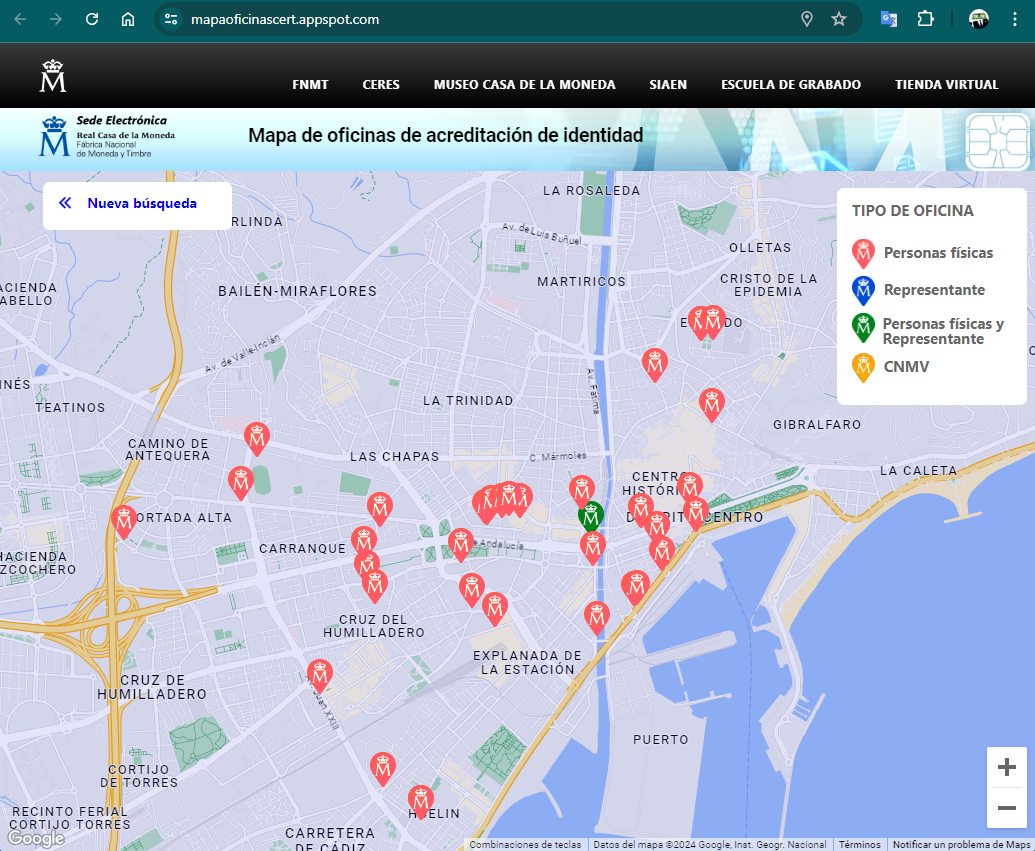Click Notificar un problema de Maps link
Image resolution: width=1035 pixels, height=851 pixels.
(960, 845)
